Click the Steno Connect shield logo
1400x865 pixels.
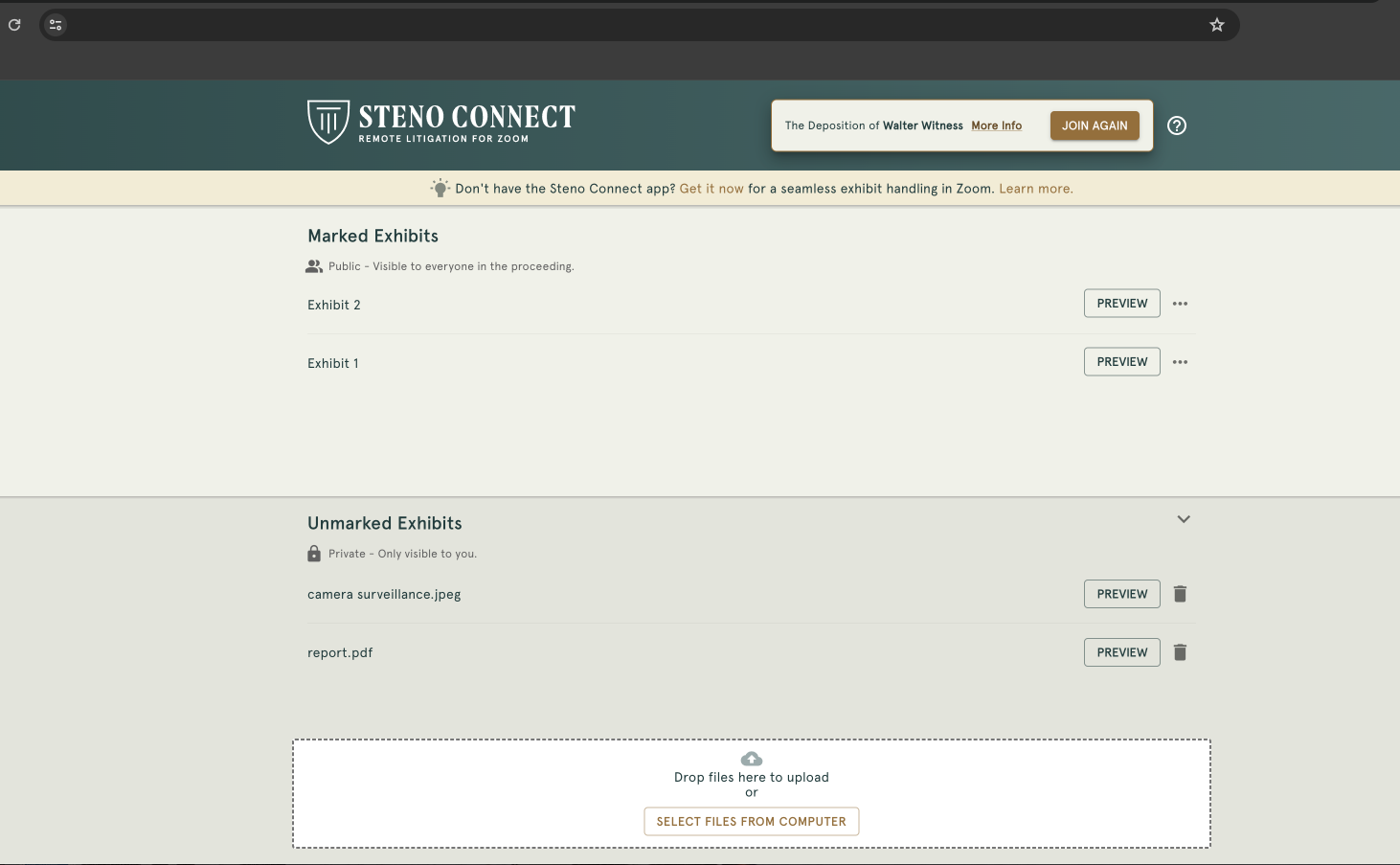[x=327, y=123]
